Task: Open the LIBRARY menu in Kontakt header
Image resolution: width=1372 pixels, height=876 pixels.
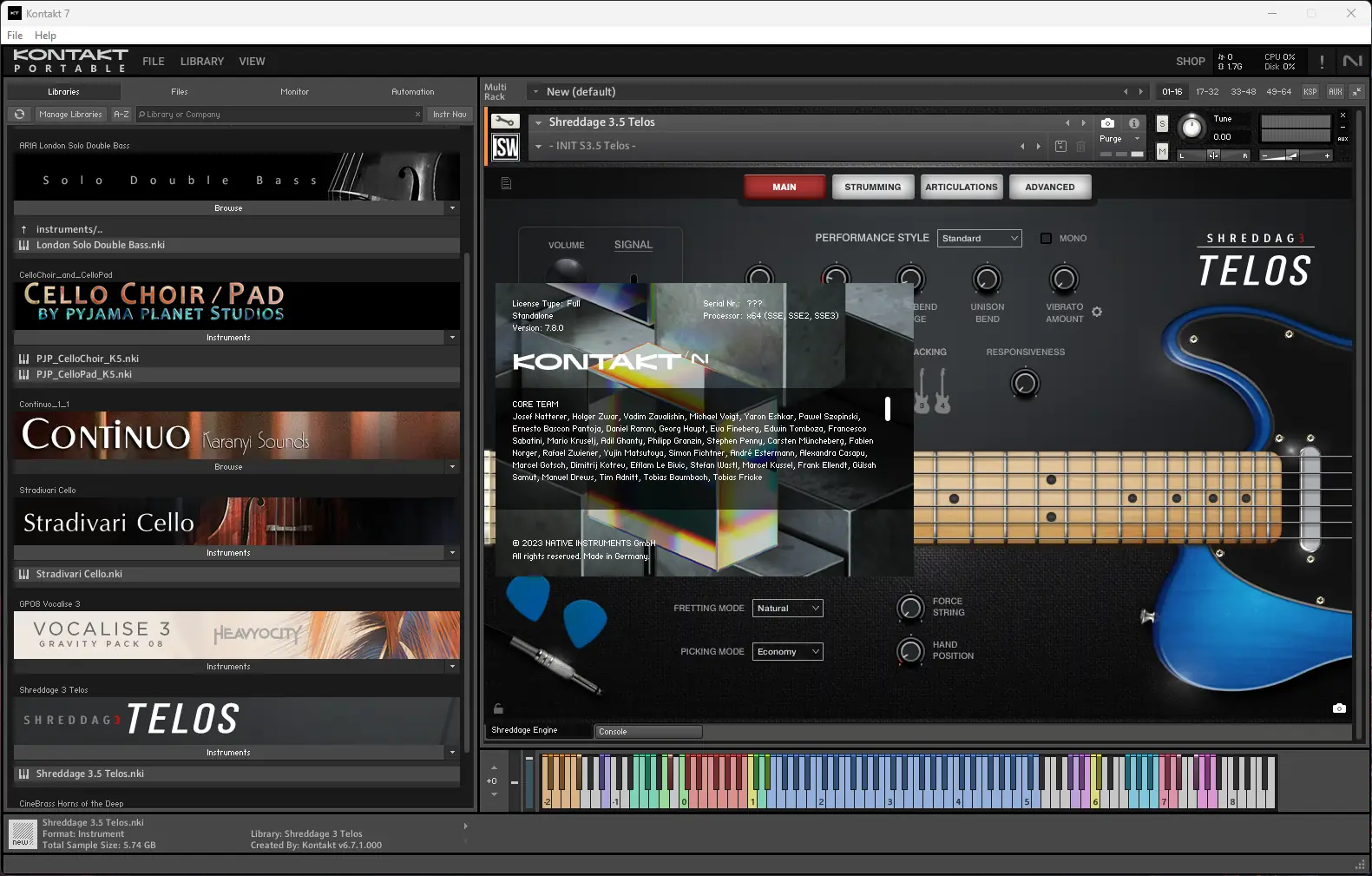Action: [x=202, y=62]
